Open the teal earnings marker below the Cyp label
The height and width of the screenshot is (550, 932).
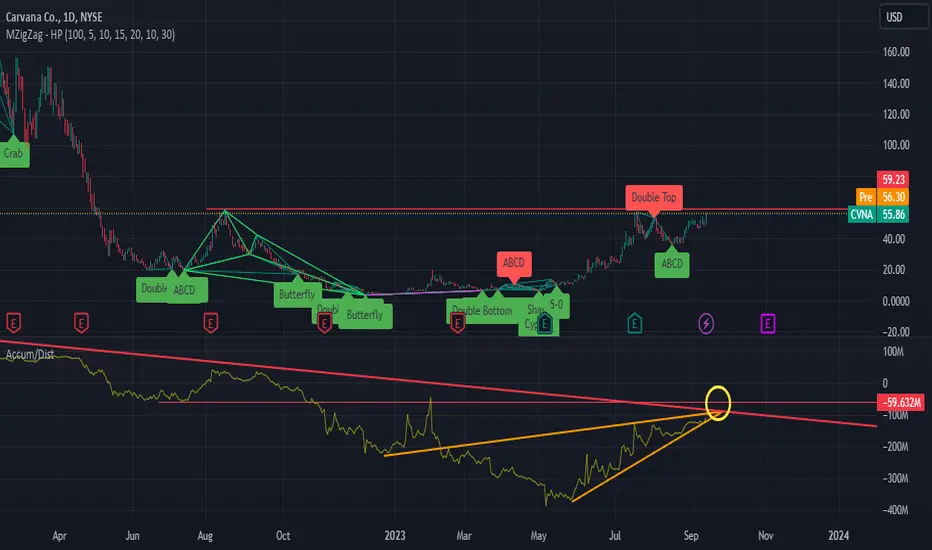tap(544, 324)
